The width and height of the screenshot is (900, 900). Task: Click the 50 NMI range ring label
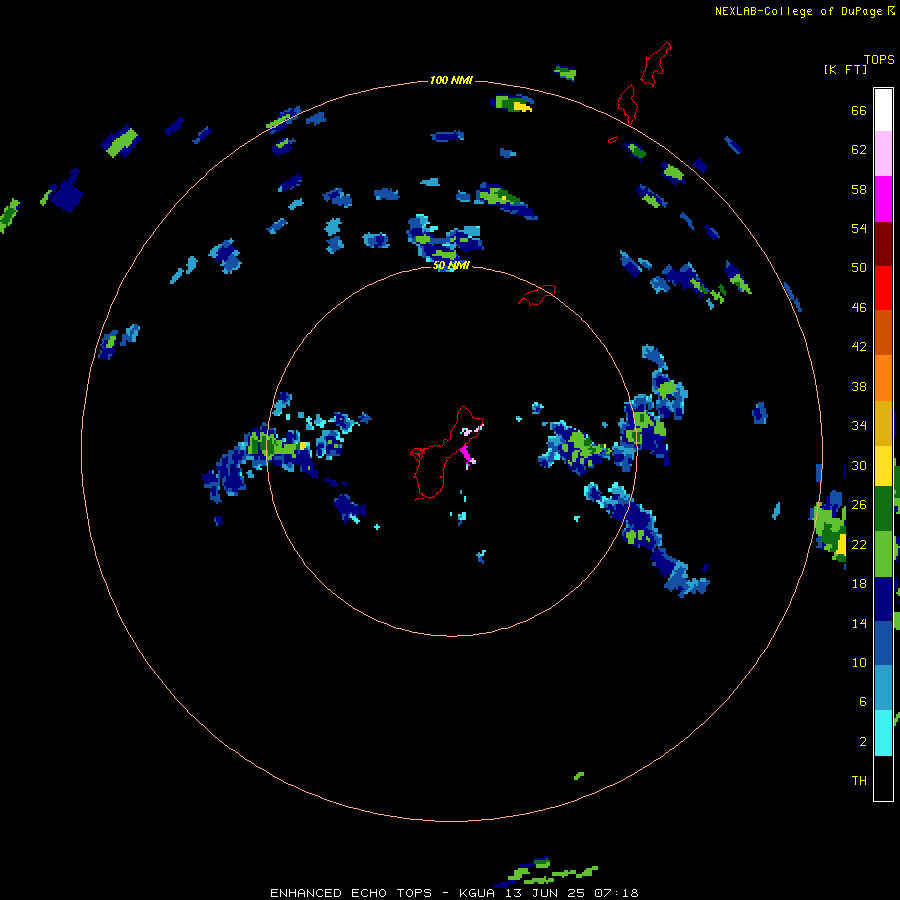click(x=451, y=265)
